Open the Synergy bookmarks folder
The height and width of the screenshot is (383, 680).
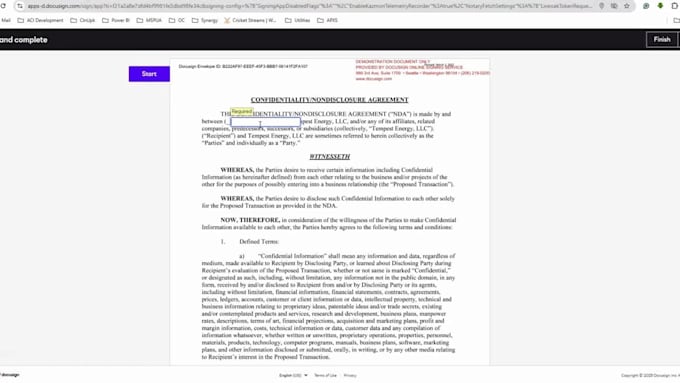[205, 20]
